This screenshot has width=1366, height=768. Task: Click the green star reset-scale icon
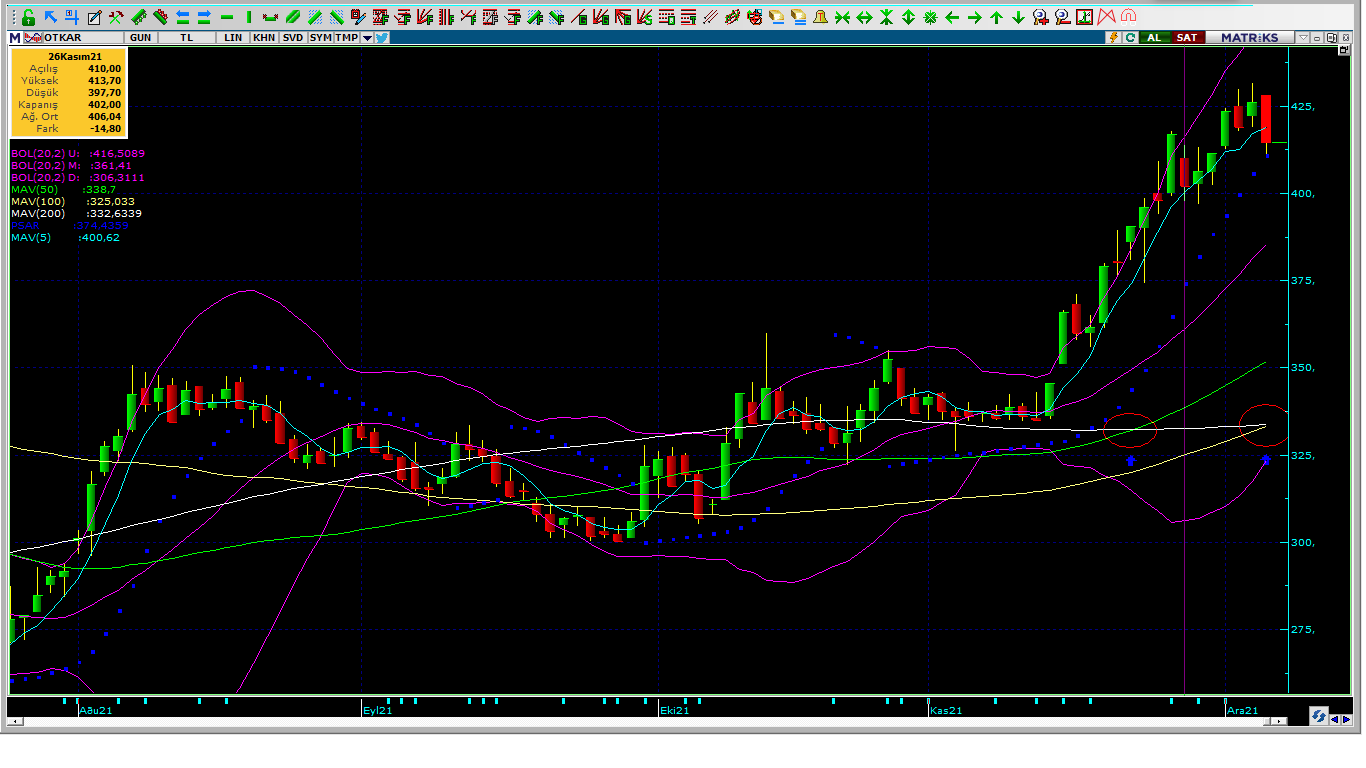point(930,17)
